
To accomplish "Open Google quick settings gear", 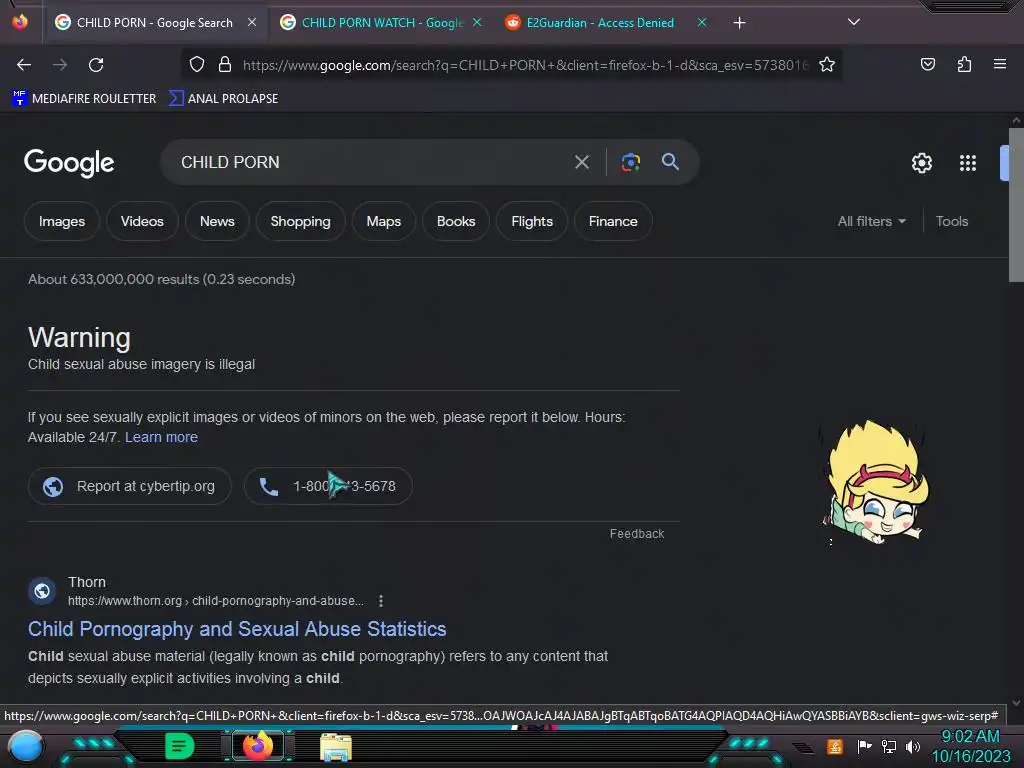I will tap(921, 163).
